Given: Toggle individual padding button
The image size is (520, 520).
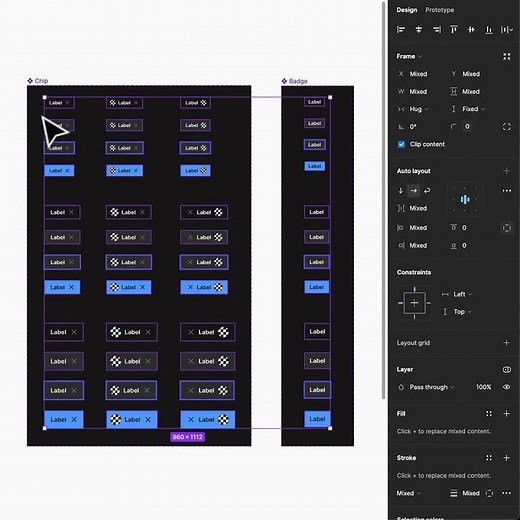Looking at the screenshot, I should click(x=507, y=228).
